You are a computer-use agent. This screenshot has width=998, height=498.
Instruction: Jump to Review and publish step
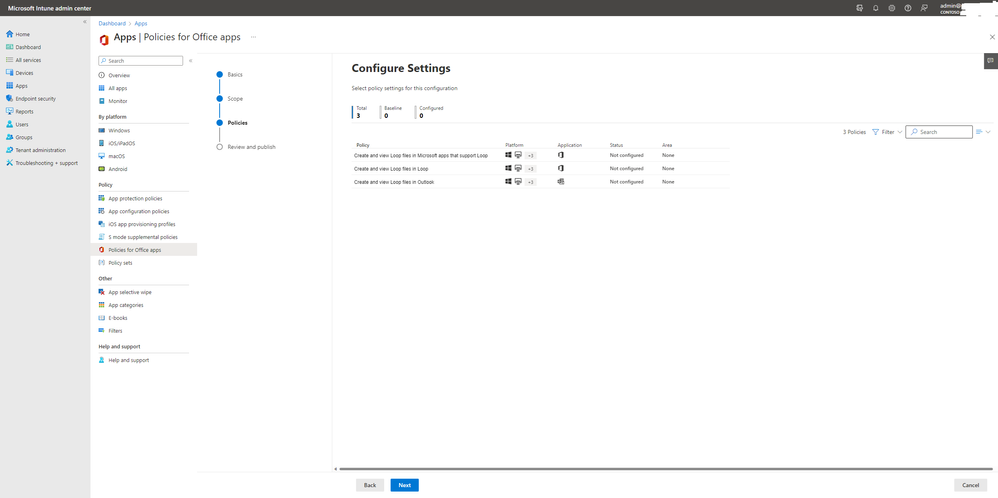[x=251, y=146]
